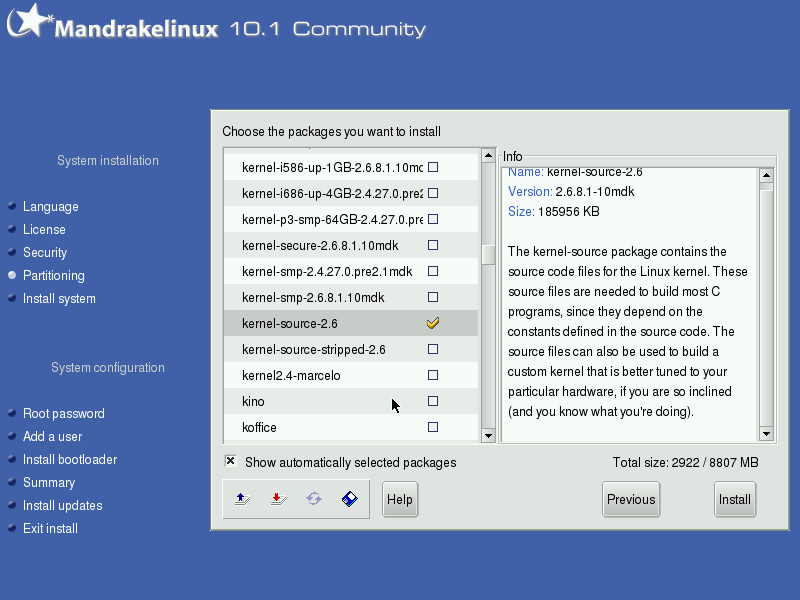Click the red down-arrow save selection icon
The width and height of the screenshot is (800, 600).
(278, 499)
